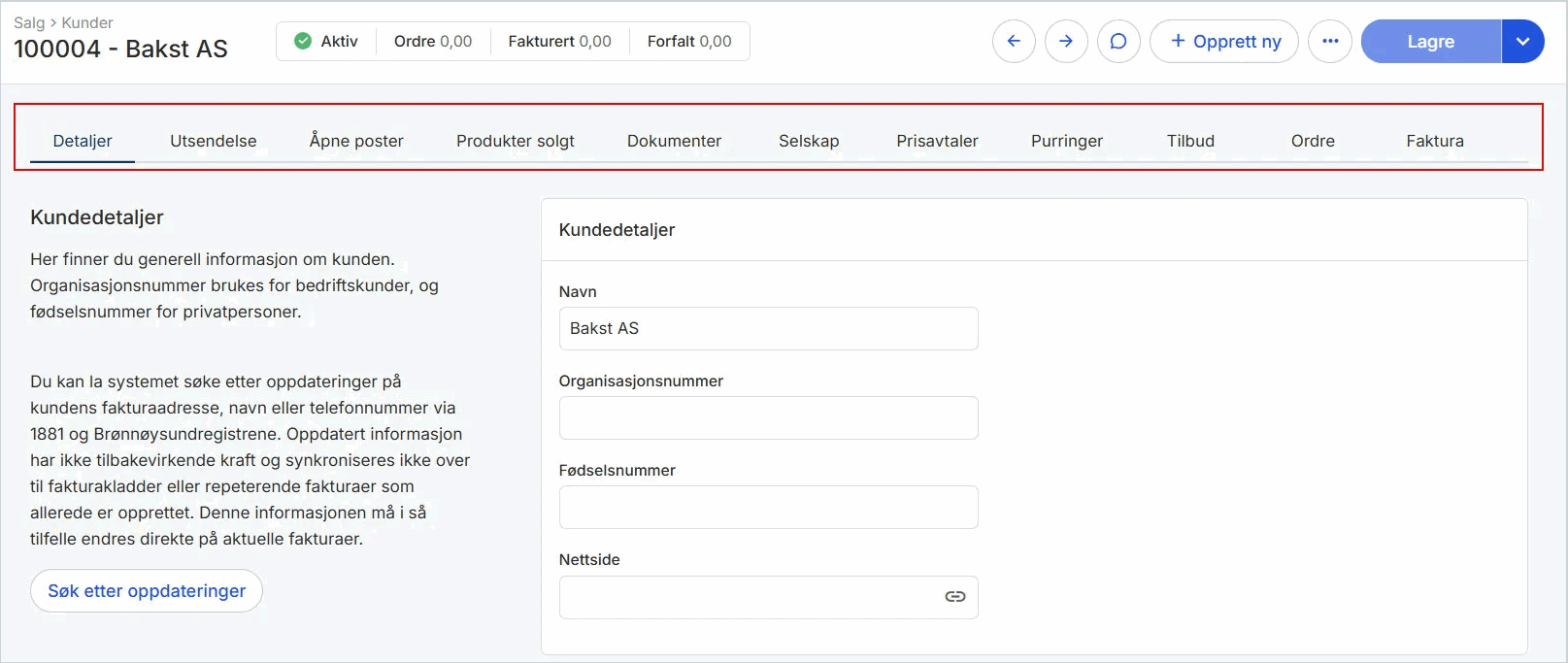Open the Produkter solgt tab
This screenshot has height=663, width=1568.
click(516, 141)
